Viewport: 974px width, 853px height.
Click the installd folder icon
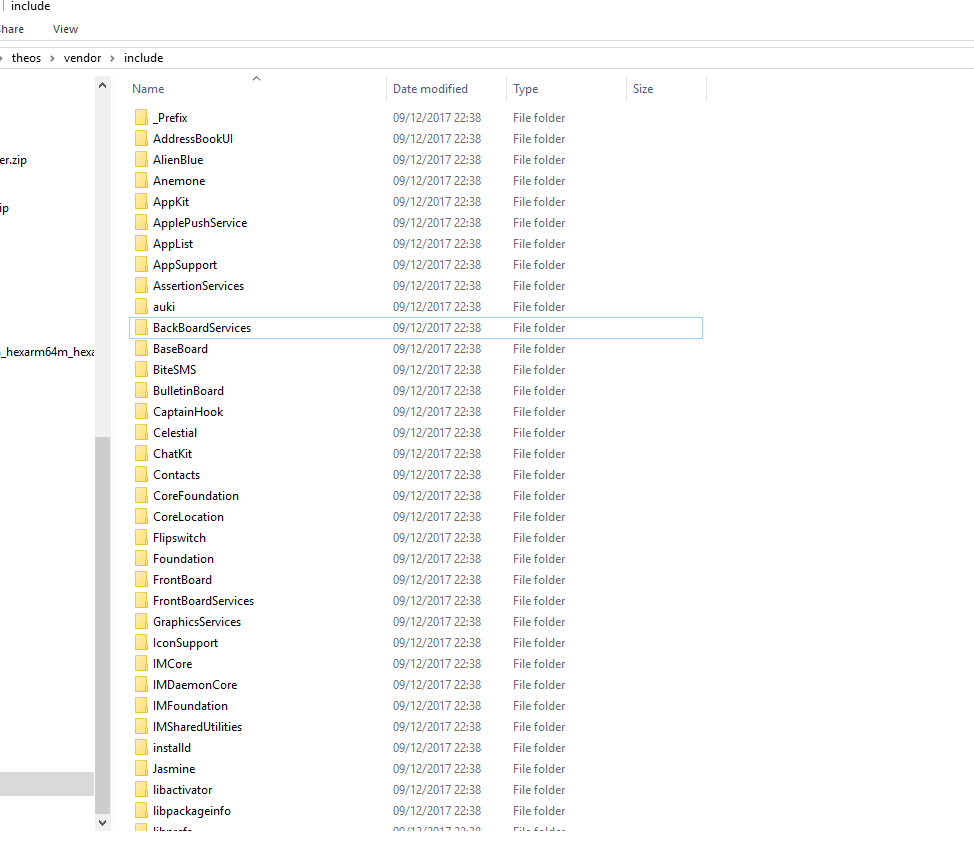tap(142, 748)
